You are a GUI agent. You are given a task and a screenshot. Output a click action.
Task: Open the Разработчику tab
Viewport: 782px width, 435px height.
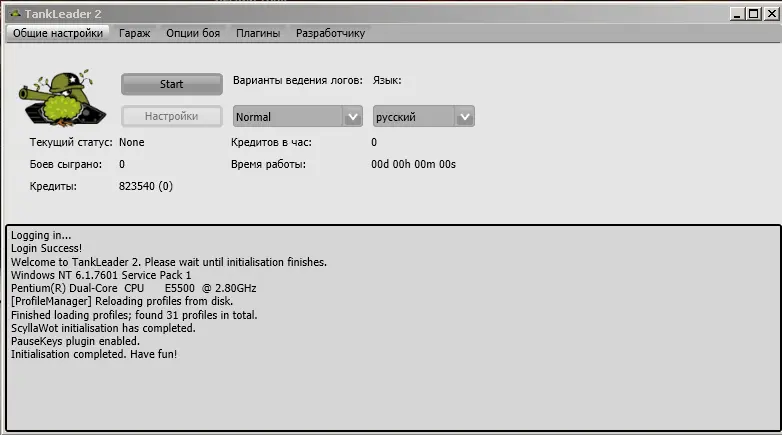pyautogui.click(x=330, y=33)
